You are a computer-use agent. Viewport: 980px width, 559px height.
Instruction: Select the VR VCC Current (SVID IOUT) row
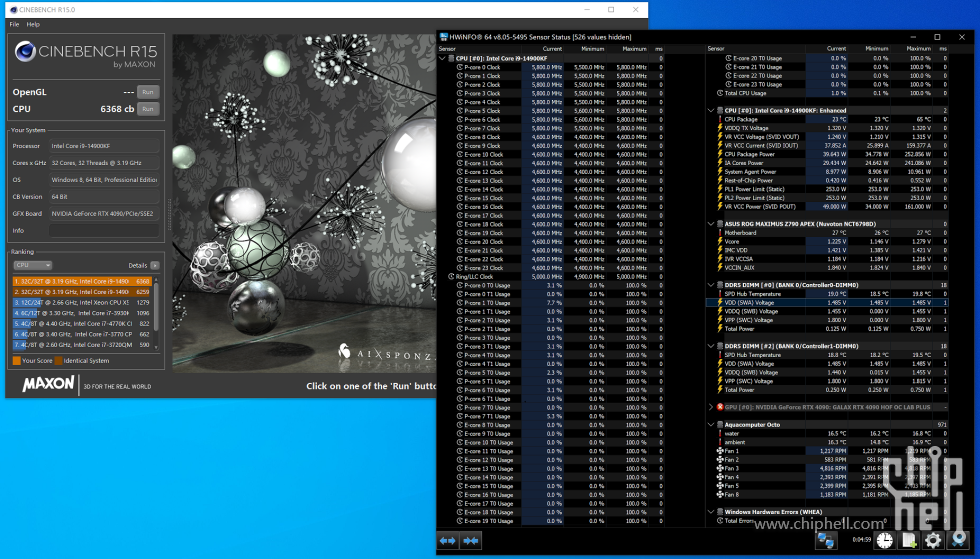(828, 145)
